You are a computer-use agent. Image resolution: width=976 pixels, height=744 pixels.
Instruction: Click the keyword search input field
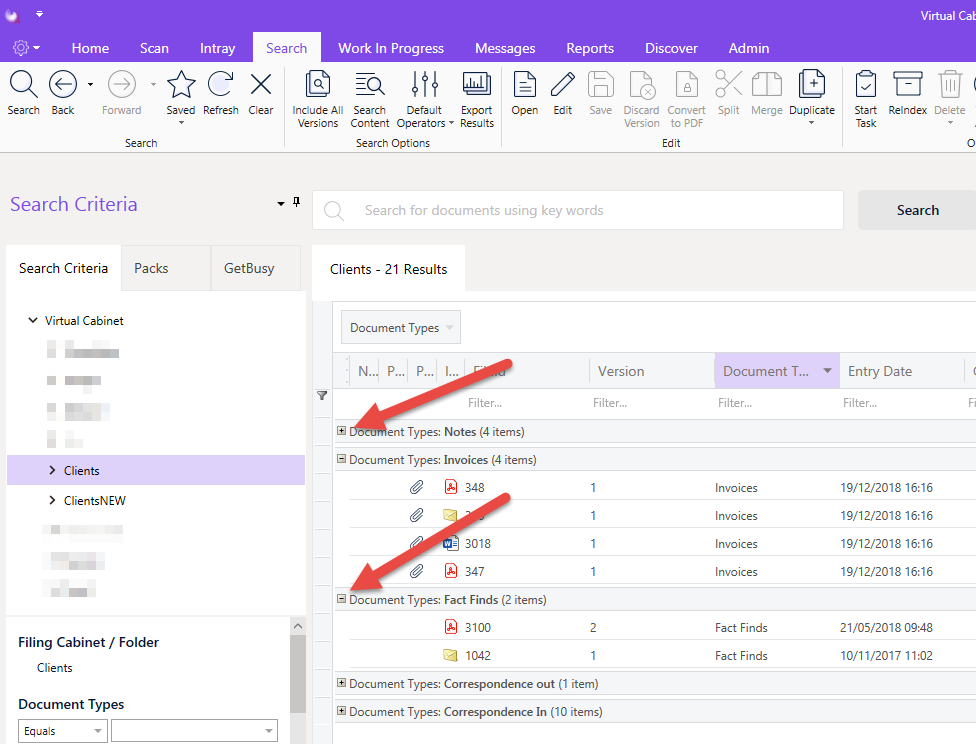[x=578, y=210]
